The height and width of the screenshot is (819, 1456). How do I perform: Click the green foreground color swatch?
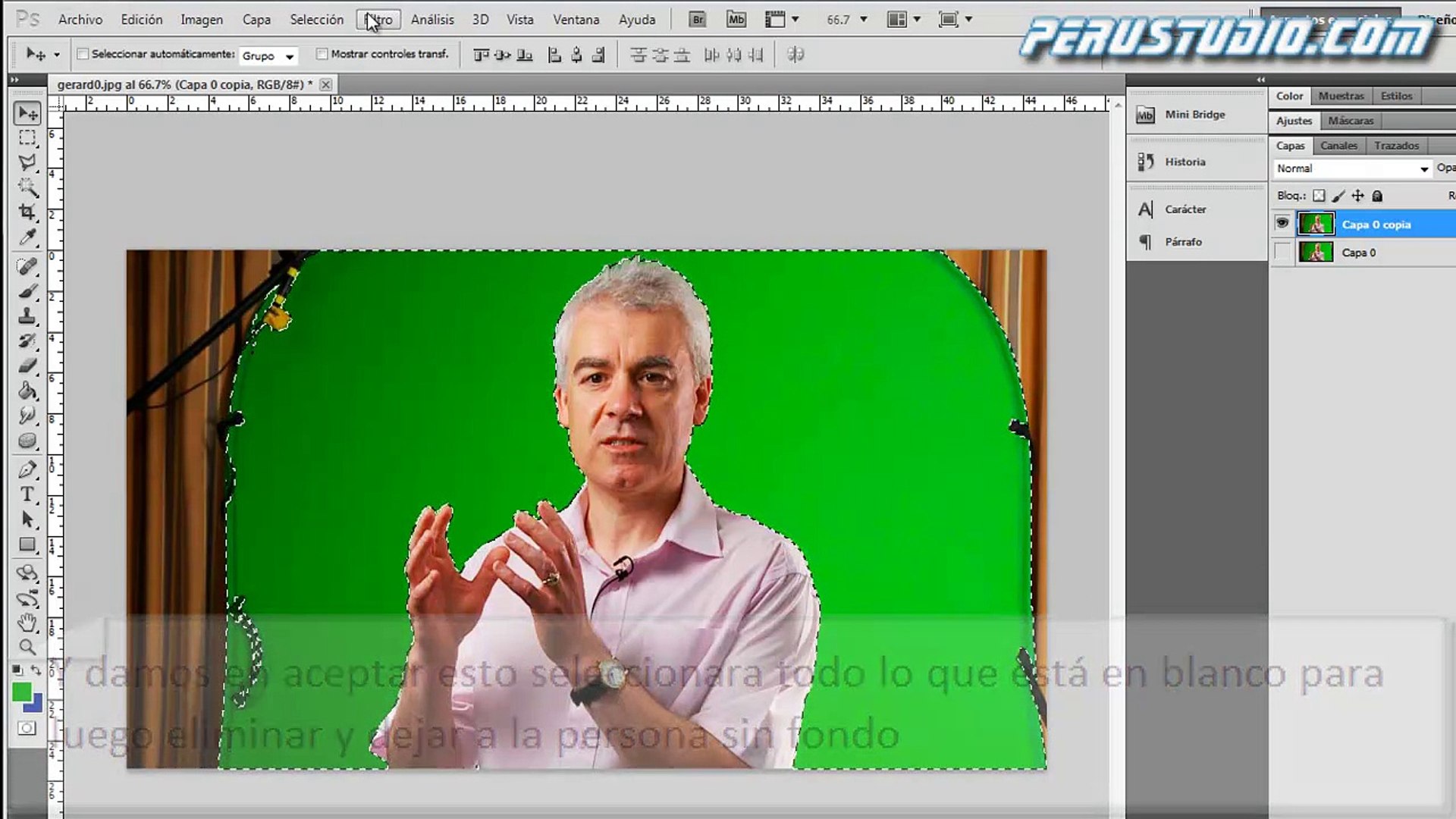click(22, 692)
